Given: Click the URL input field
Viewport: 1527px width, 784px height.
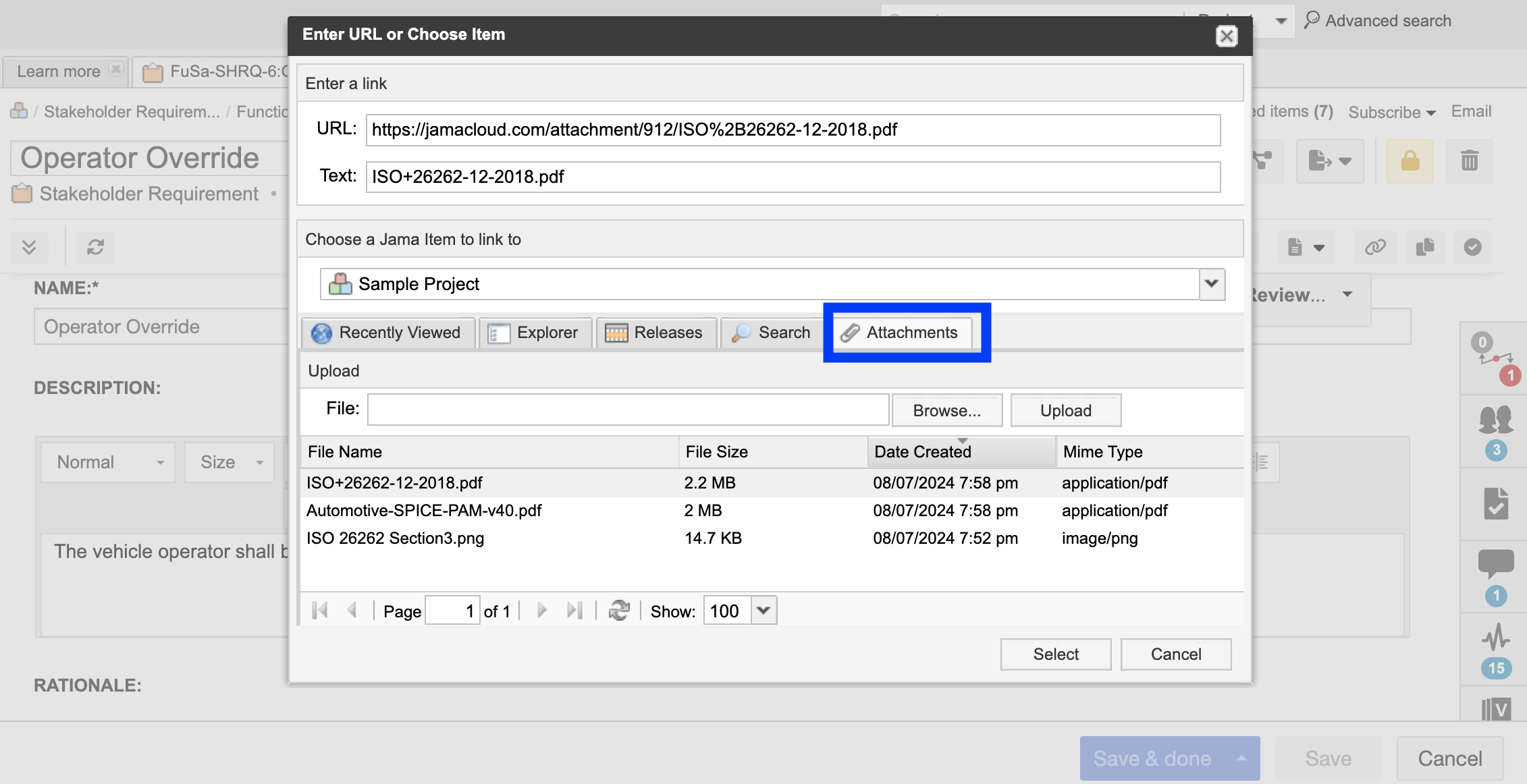Looking at the screenshot, I should 793,130.
